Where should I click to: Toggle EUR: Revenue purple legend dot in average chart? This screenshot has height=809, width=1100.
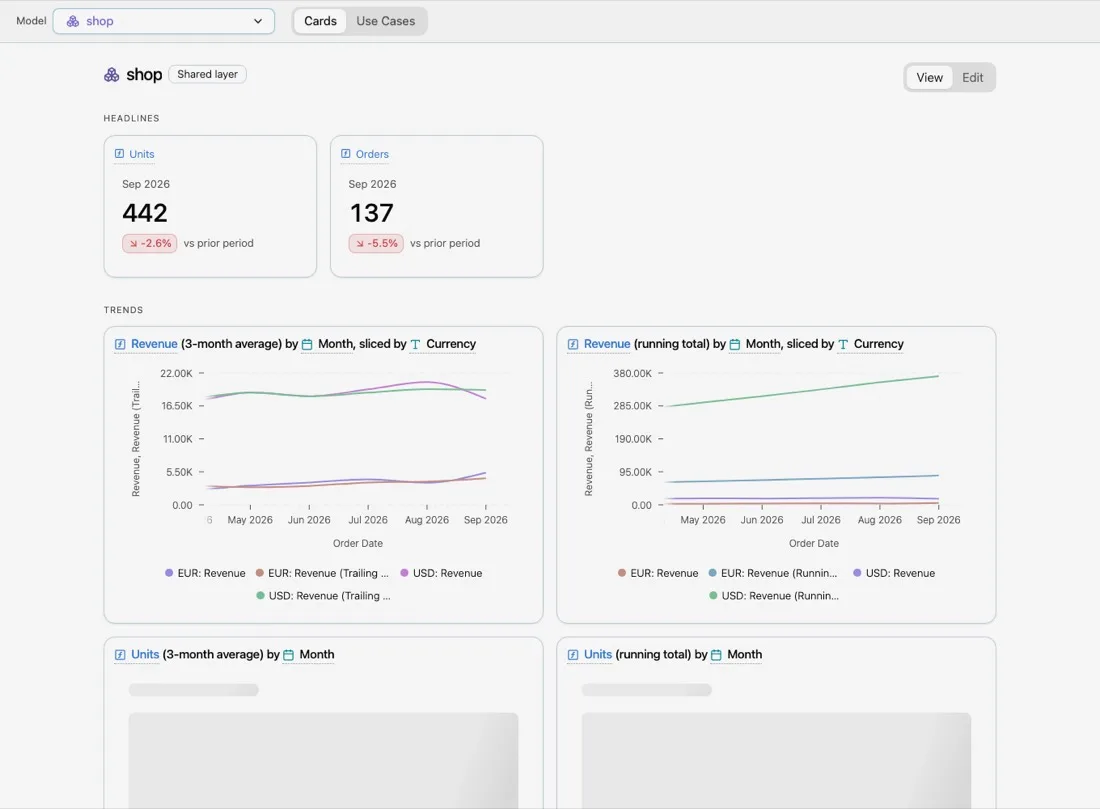click(169, 573)
